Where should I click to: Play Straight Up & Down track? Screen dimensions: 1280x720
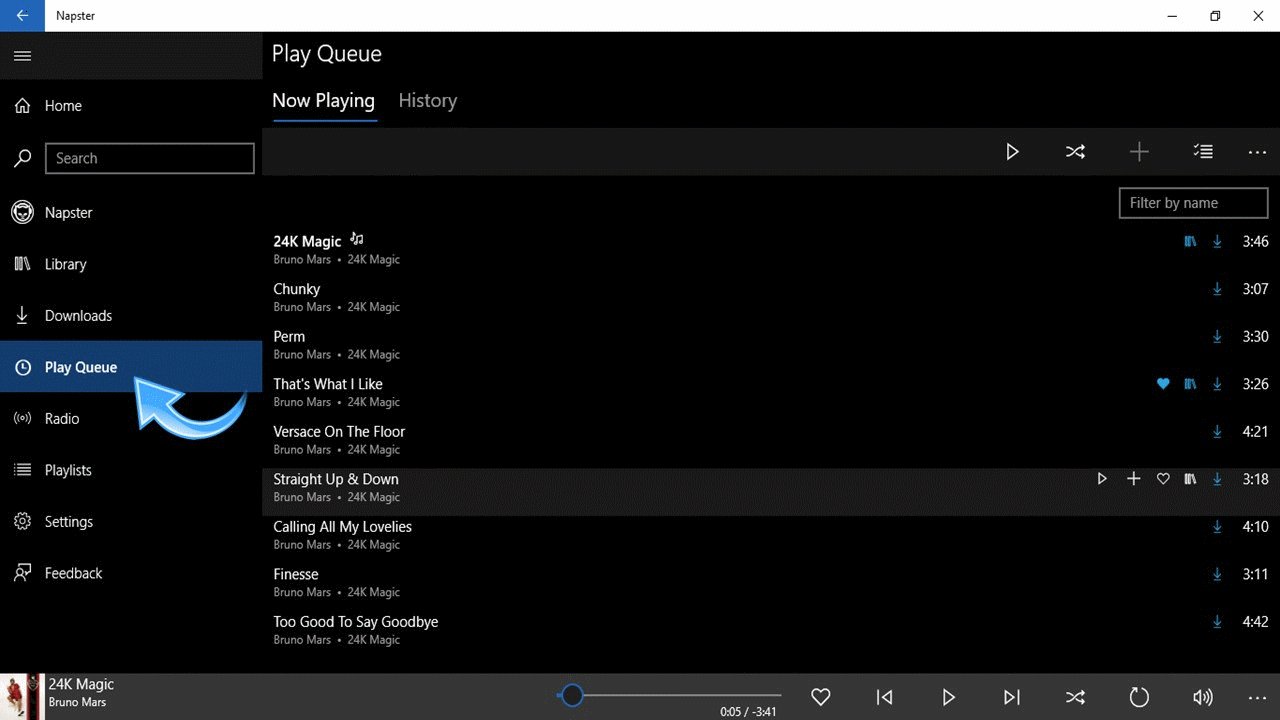pos(1102,479)
